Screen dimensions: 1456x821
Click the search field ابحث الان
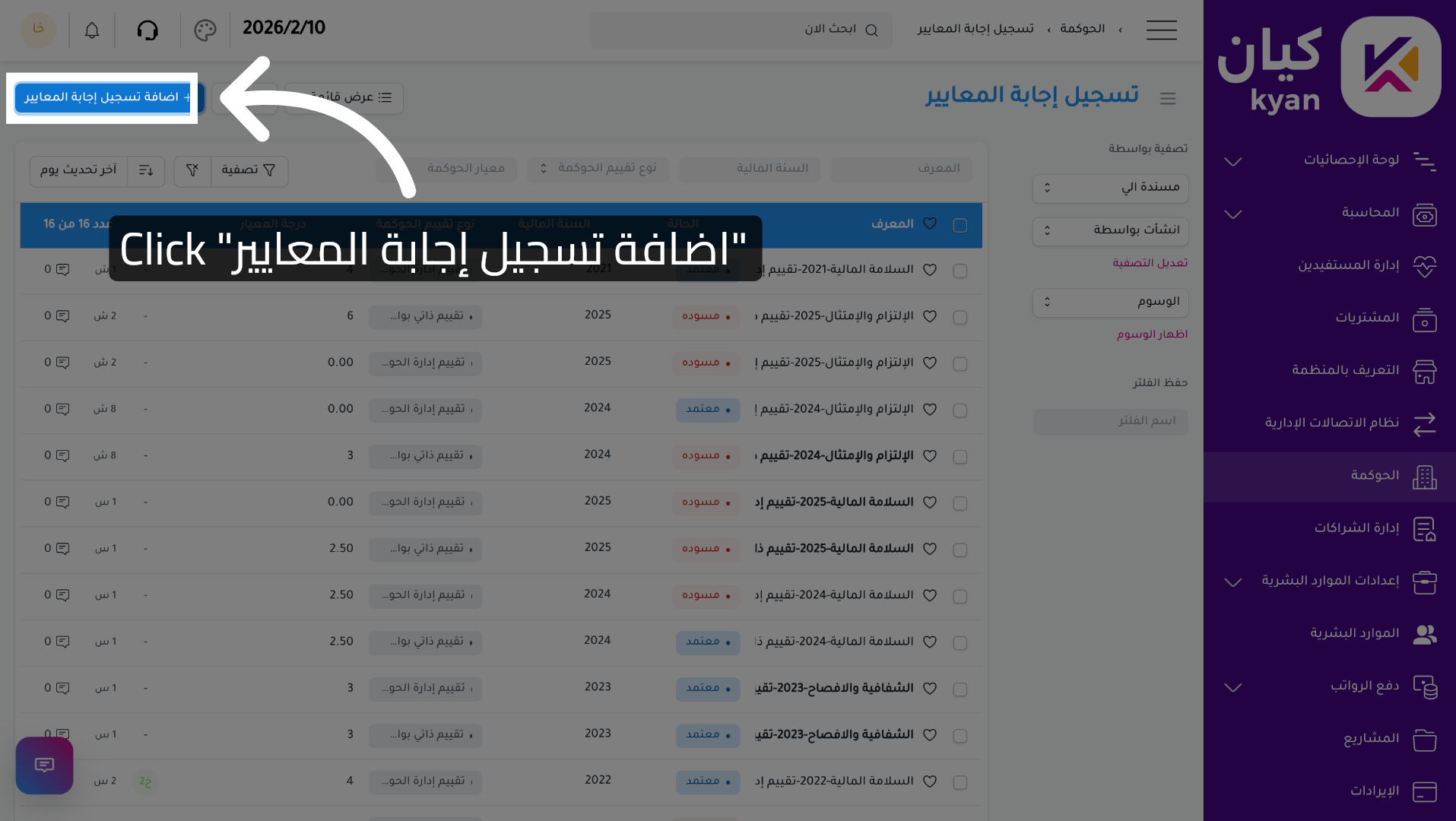pos(741,30)
